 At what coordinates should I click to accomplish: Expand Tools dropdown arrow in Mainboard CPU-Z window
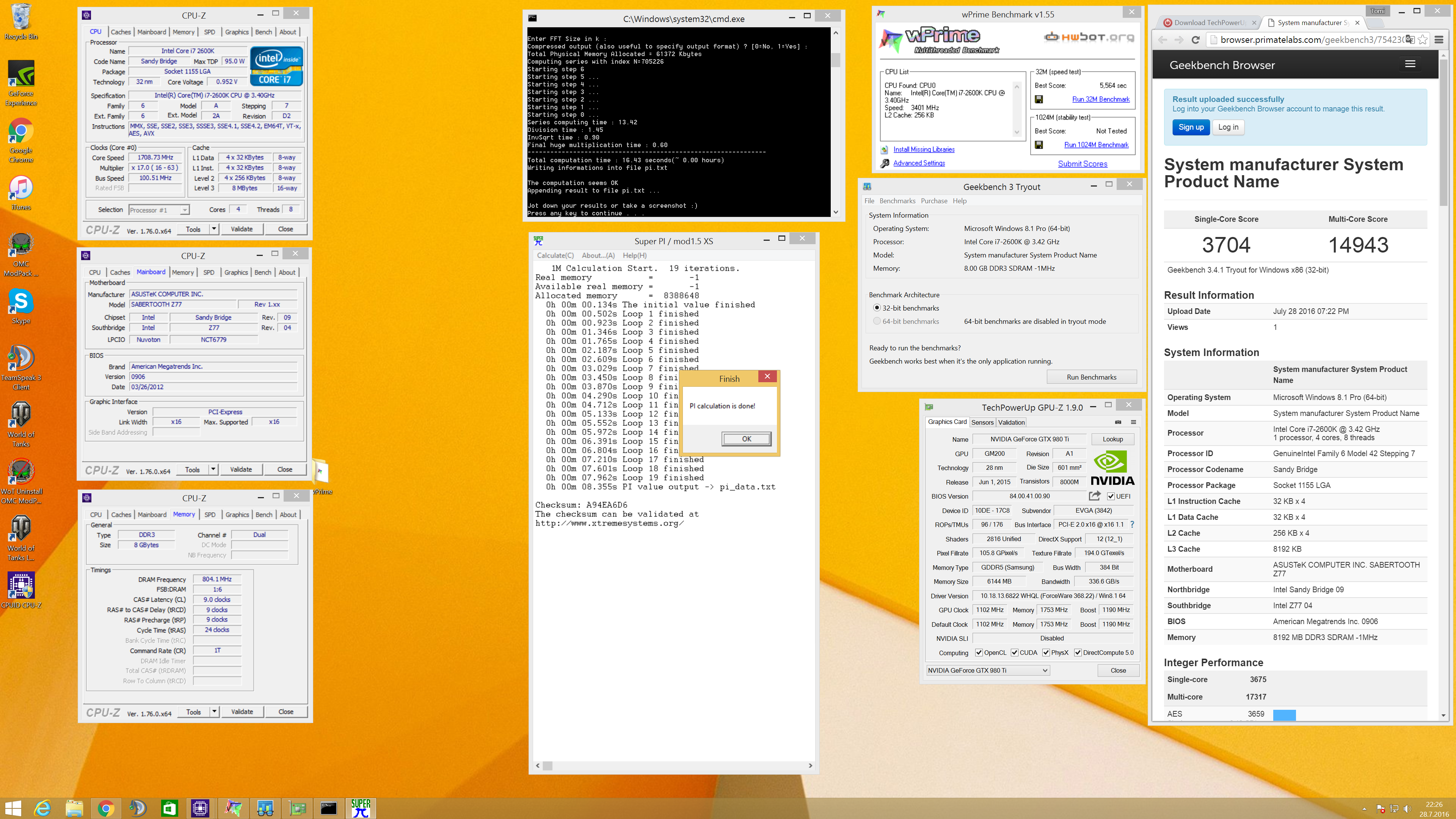[x=213, y=469]
